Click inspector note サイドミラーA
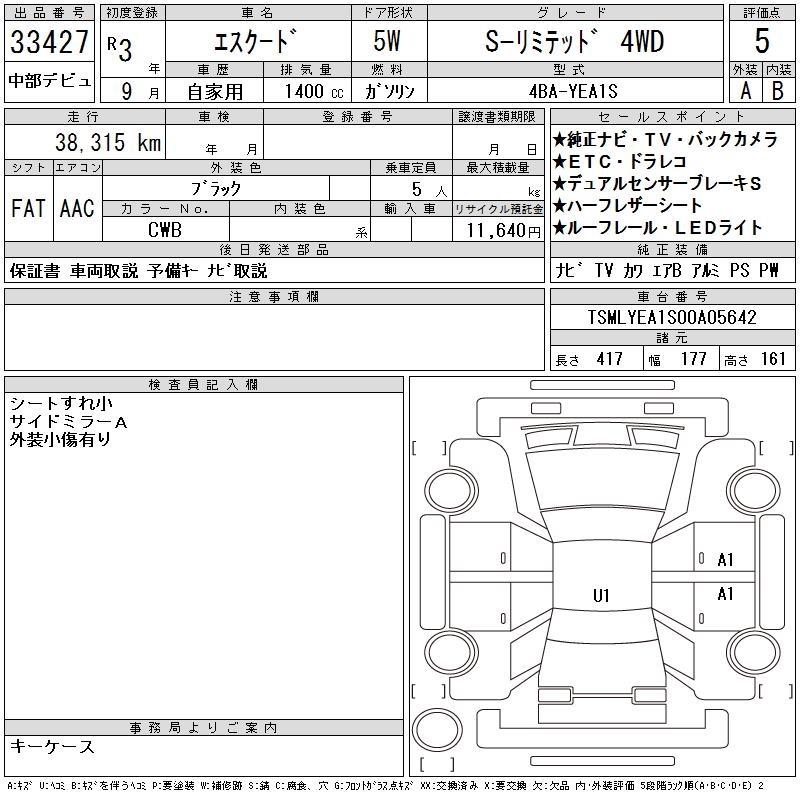The width and height of the screenshot is (800, 800). tap(68, 422)
